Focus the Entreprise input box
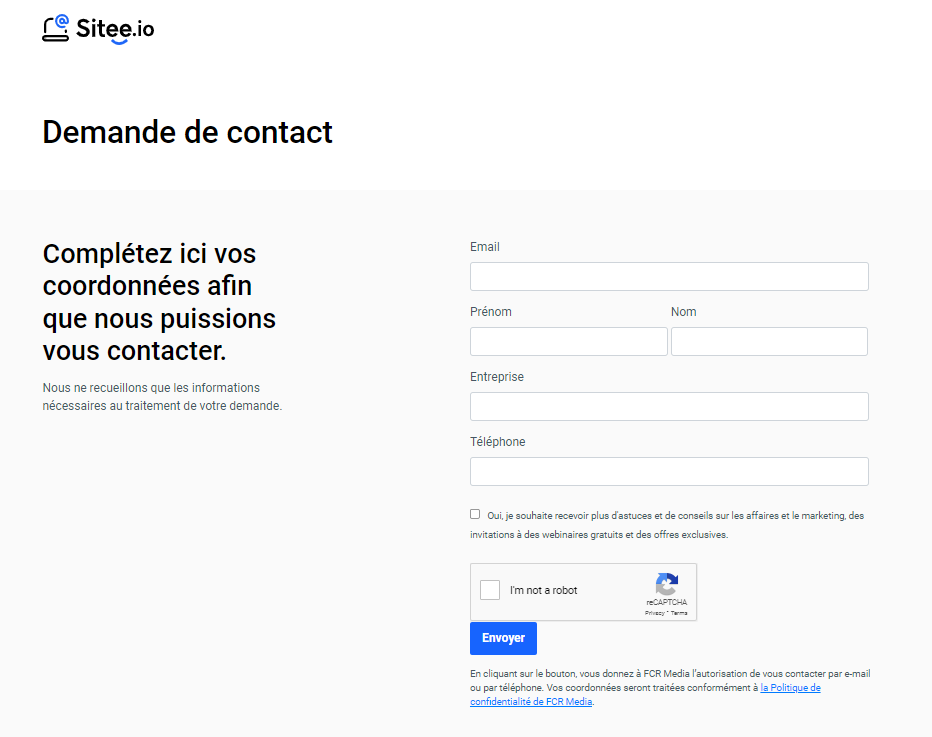This screenshot has height=737, width=932. click(x=669, y=407)
